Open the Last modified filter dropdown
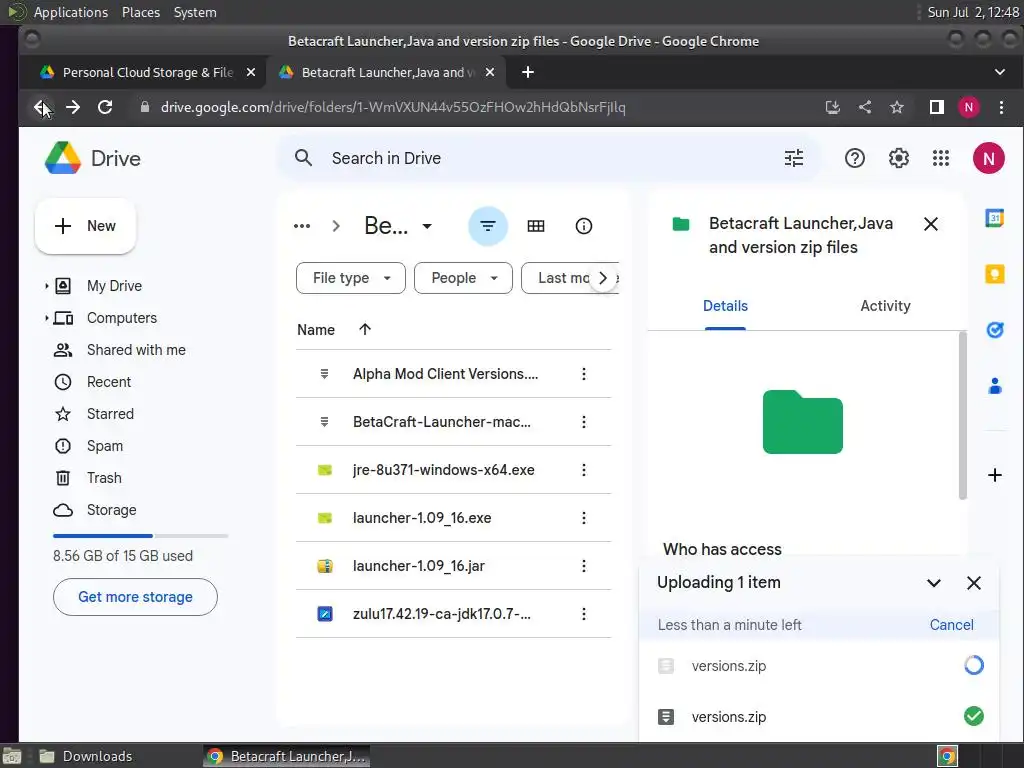The image size is (1024, 768). click(x=560, y=278)
